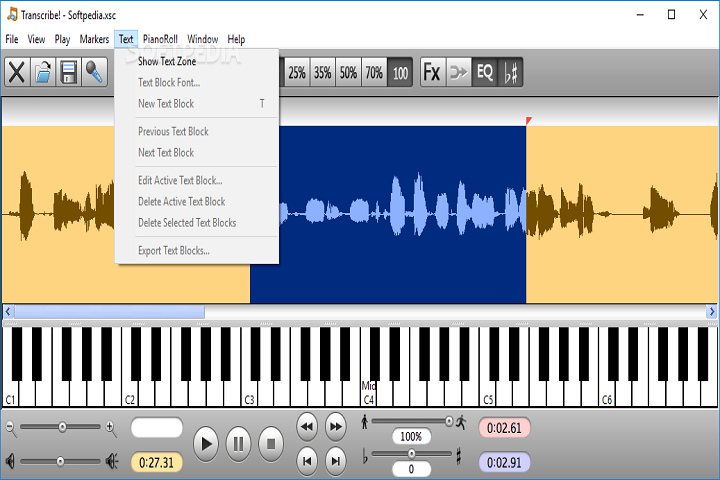Click the microphone record icon

(95, 73)
